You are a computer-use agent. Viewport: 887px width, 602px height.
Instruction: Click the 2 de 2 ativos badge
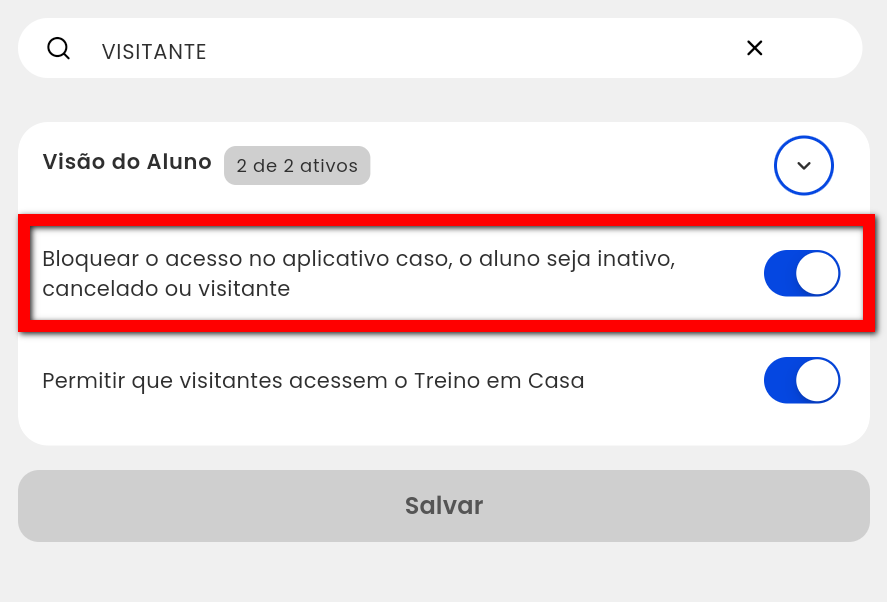tap(297, 166)
